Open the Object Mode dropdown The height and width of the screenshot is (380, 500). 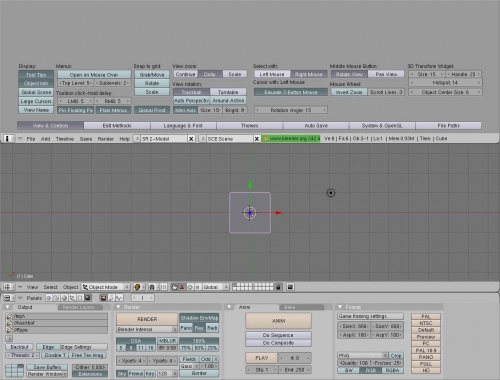click(106, 287)
